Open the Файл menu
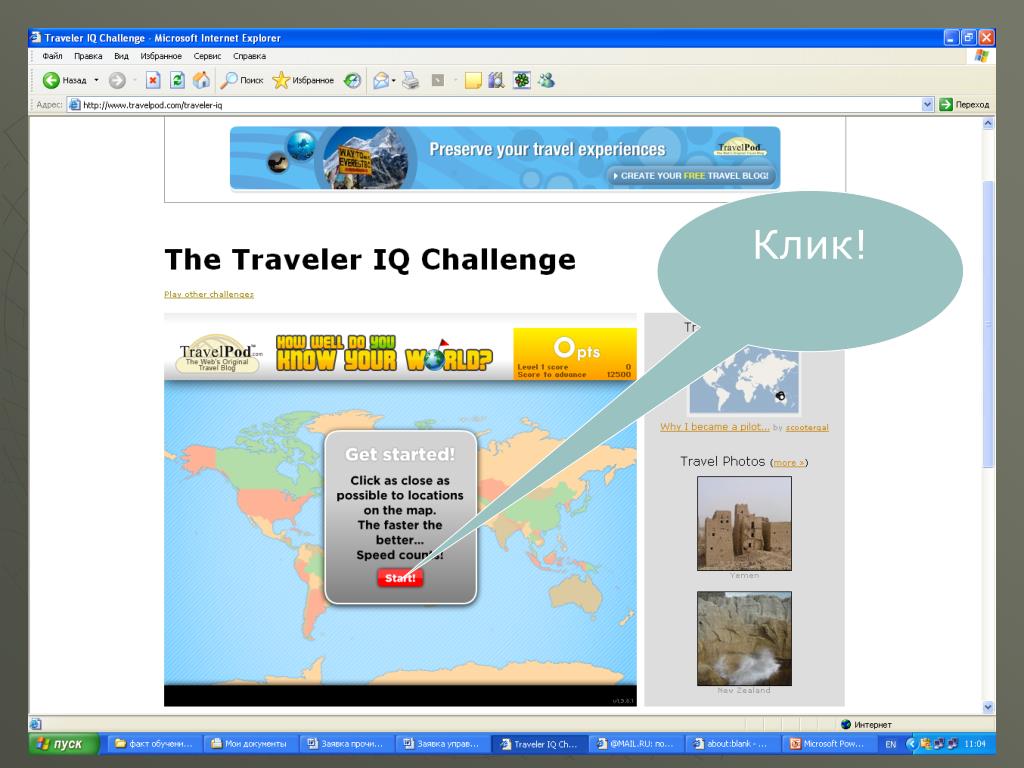 (52, 56)
